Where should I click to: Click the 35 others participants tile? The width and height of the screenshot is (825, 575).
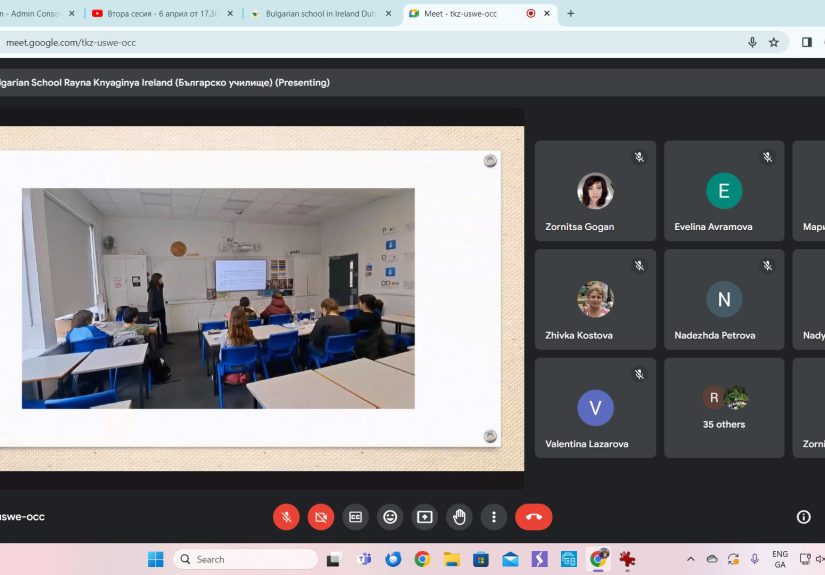(x=724, y=407)
